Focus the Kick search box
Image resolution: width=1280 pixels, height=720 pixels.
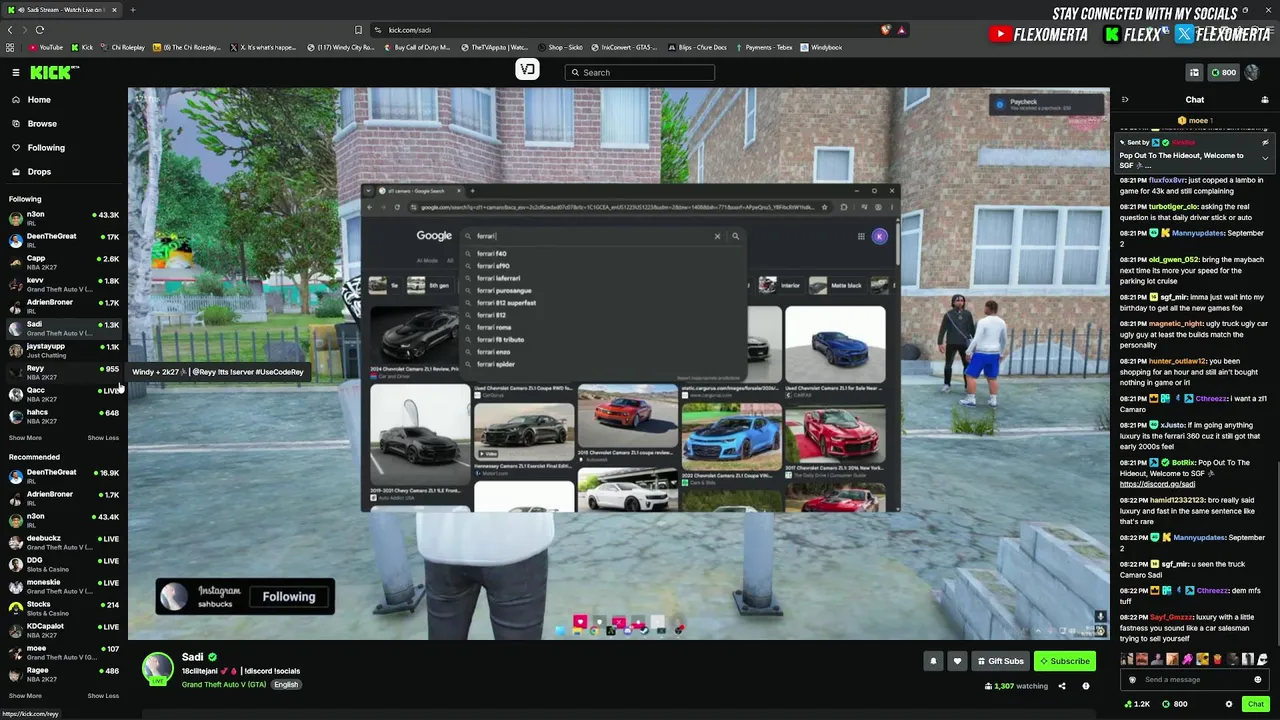[640, 72]
